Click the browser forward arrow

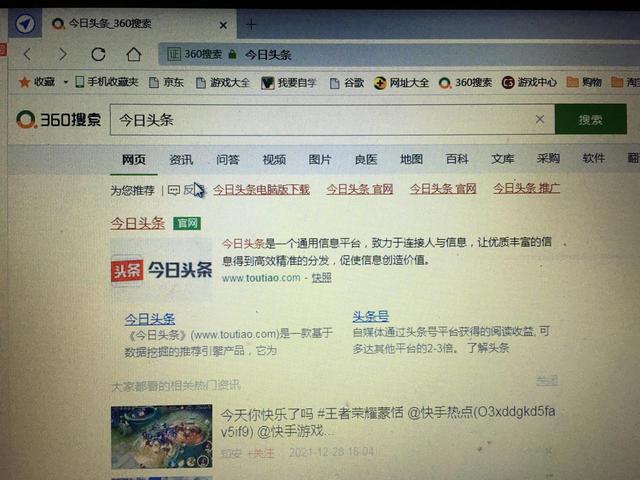pos(62,54)
